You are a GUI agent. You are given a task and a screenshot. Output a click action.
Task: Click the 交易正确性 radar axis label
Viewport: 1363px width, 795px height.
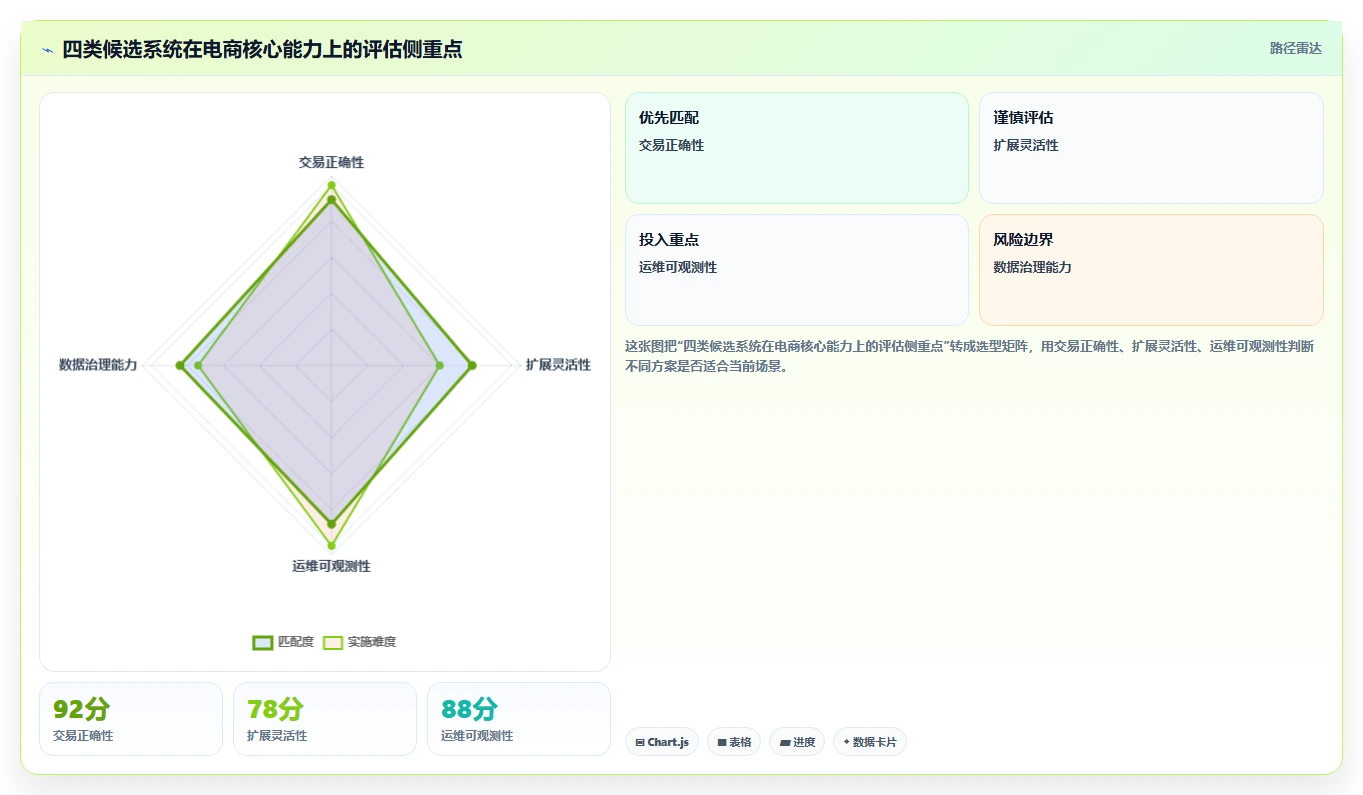[331, 162]
